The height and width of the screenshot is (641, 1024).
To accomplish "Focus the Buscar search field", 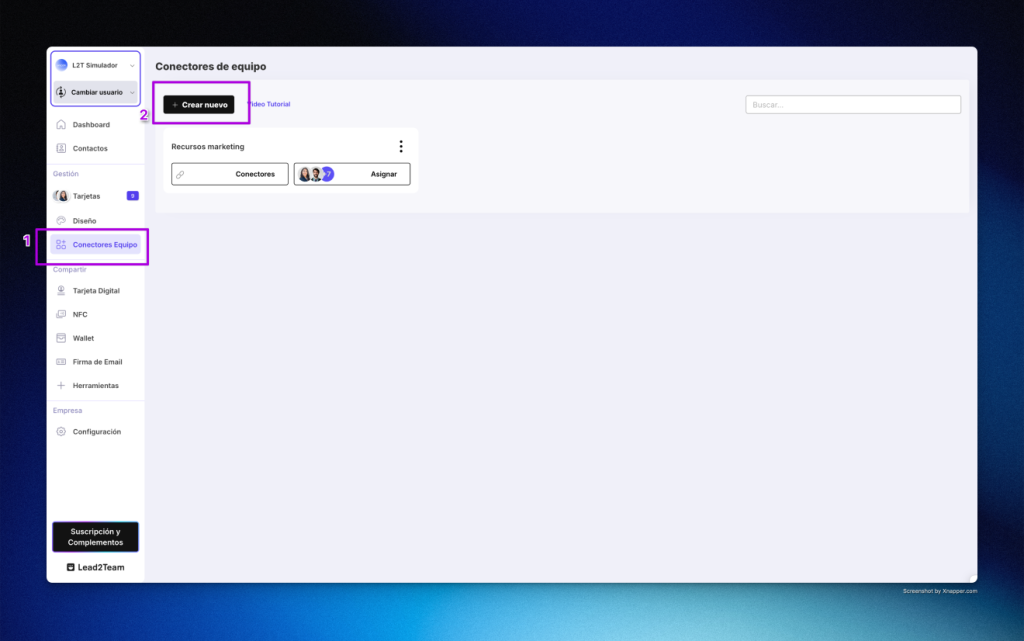I will click(x=852, y=105).
